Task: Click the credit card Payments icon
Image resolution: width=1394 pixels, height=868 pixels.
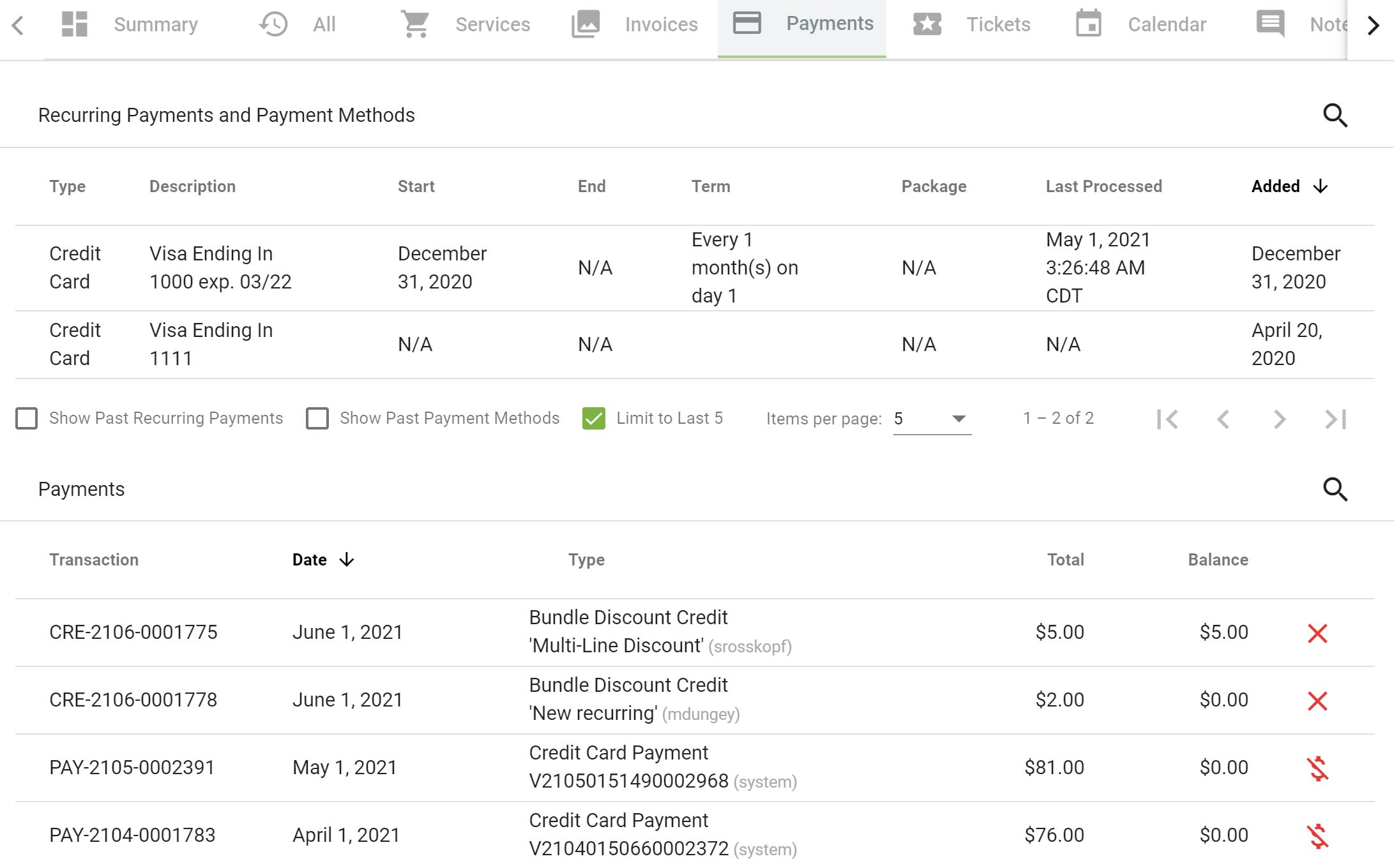Action: pos(747,24)
